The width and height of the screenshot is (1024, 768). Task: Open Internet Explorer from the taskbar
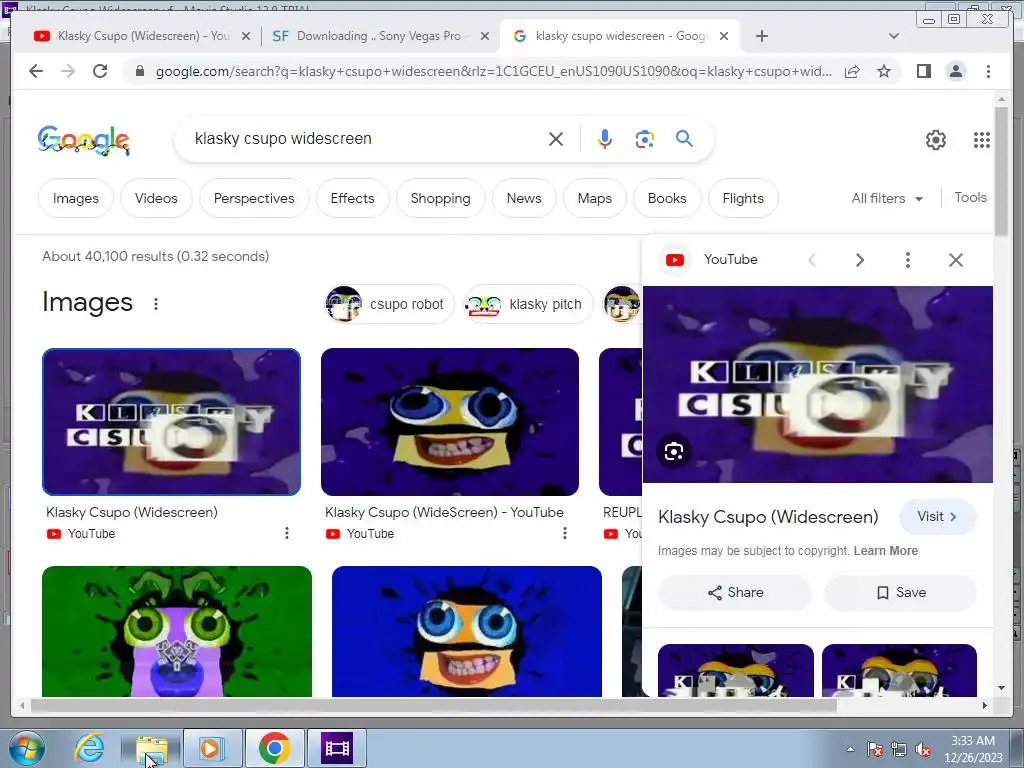coord(88,748)
